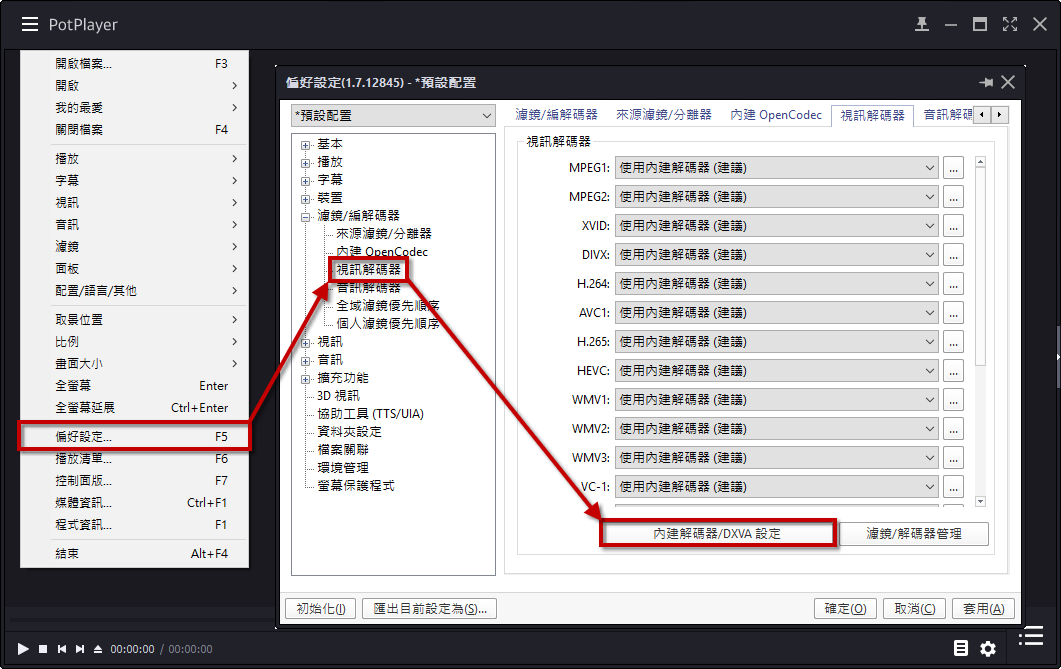Image resolution: width=1061 pixels, height=669 pixels.
Task: Close the preferences dialog
Action: [x=1008, y=83]
